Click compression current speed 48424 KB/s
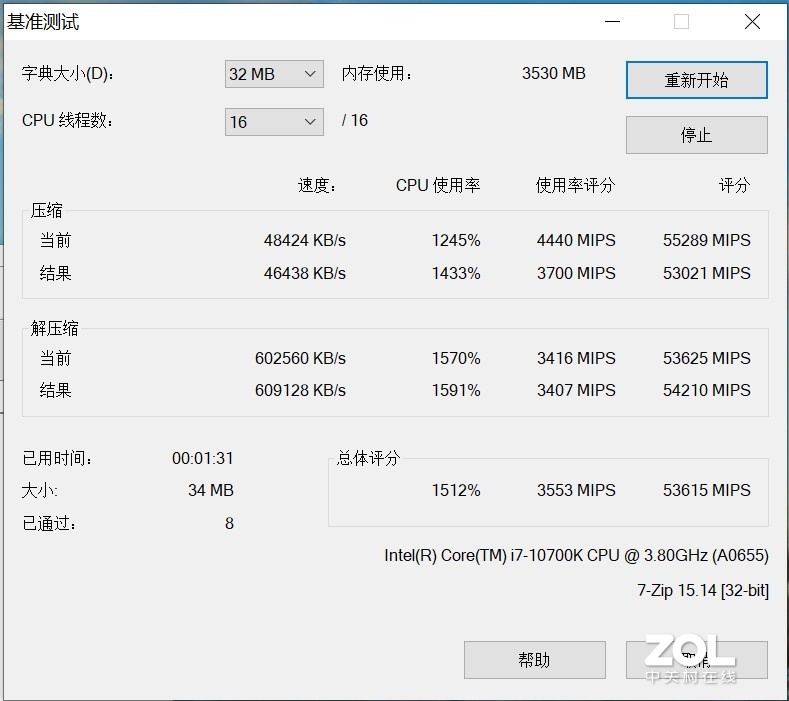Viewport: 789px width, 701px height. pyautogui.click(x=305, y=240)
